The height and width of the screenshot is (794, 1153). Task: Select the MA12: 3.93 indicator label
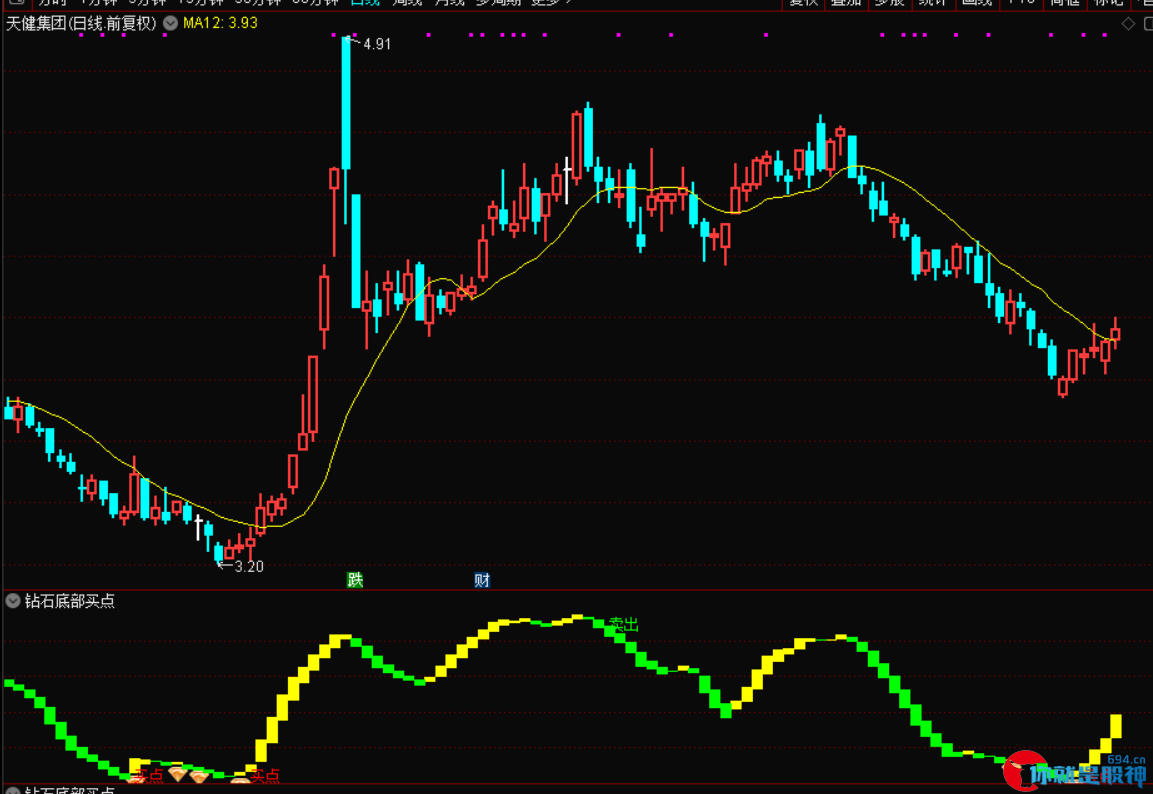click(x=221, y=24)
